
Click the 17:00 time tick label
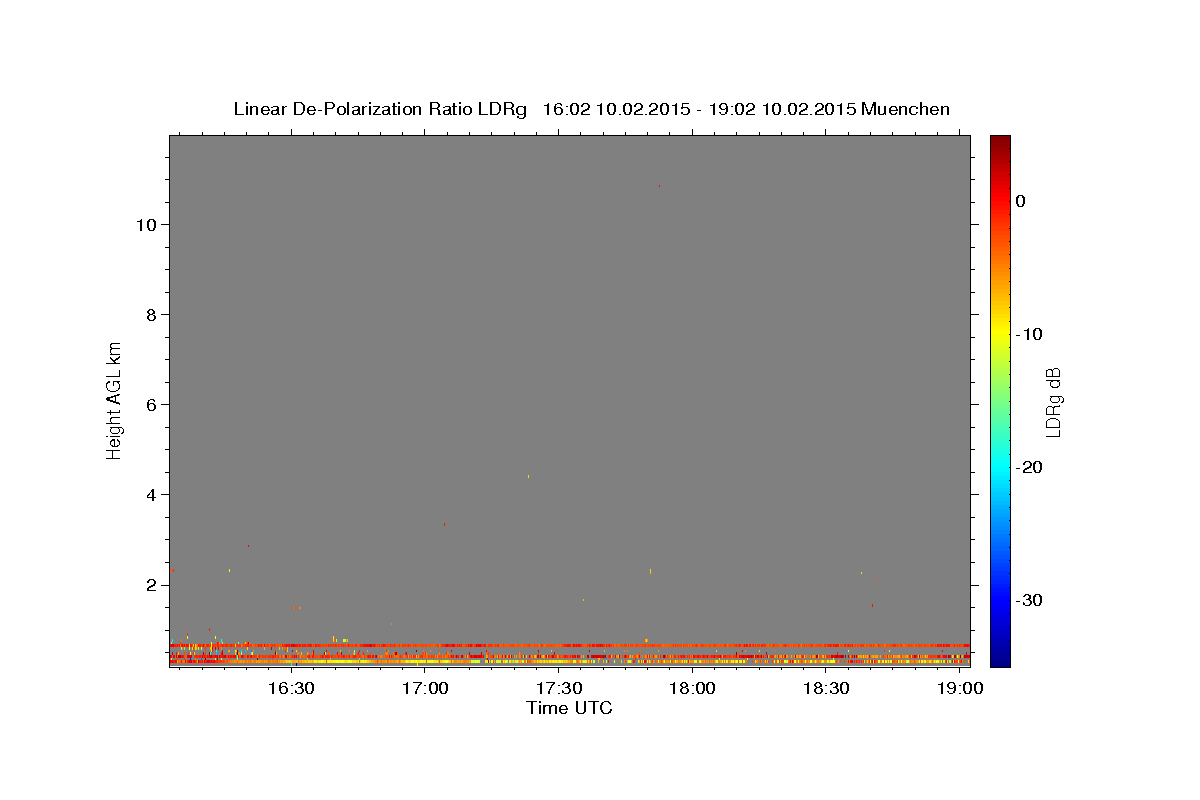(425, 688)
